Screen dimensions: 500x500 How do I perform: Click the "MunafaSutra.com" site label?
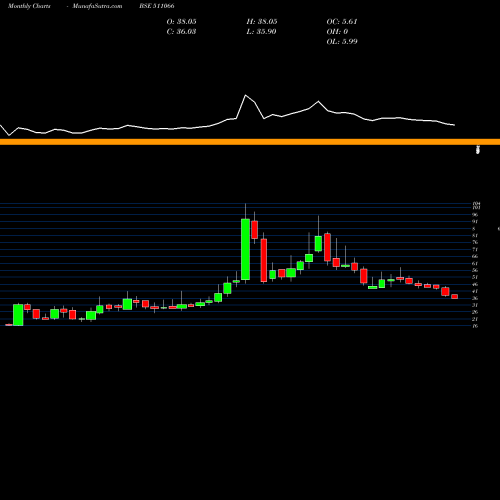pyautogui.click(x=97, y=6)
